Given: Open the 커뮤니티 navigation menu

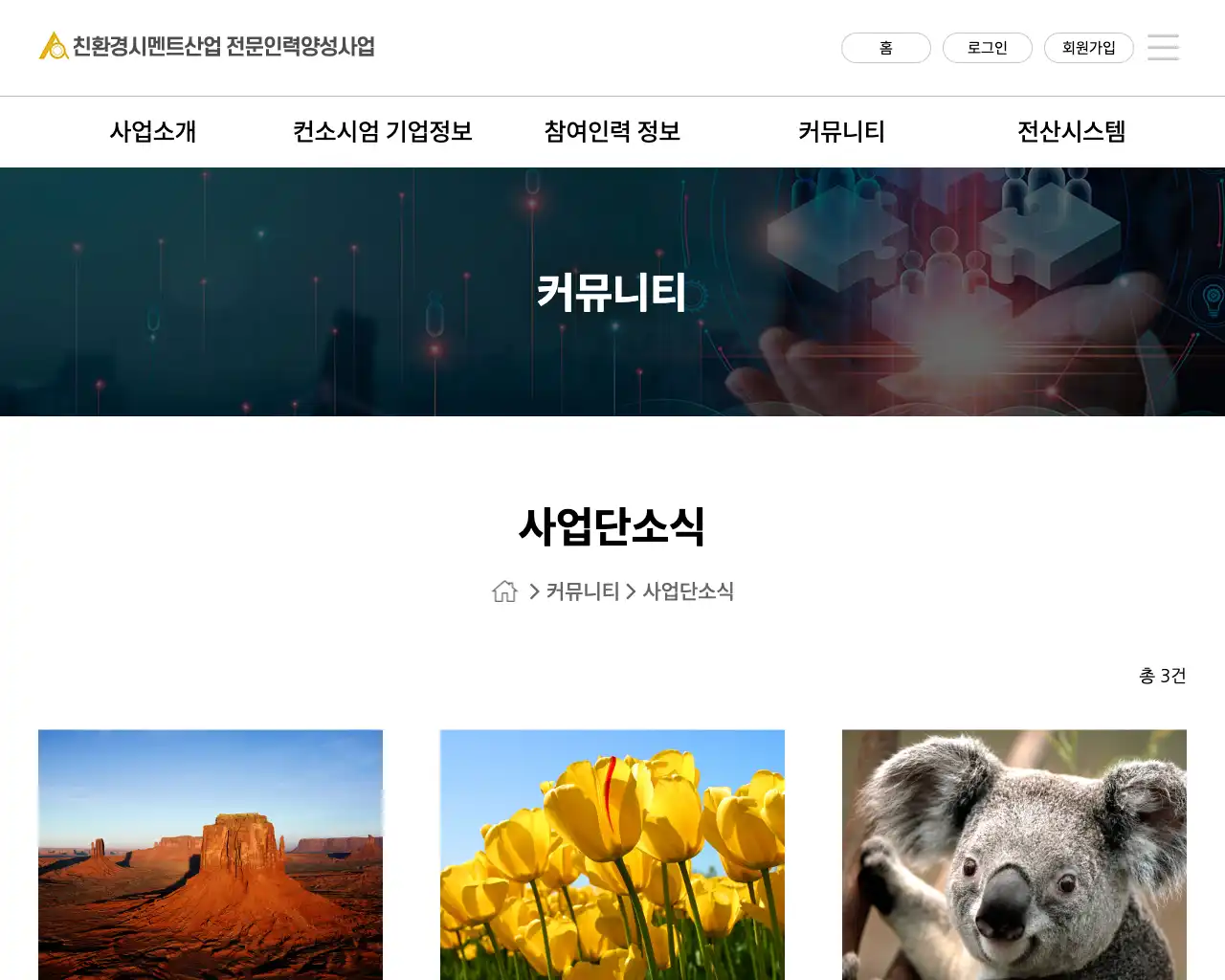Looking at the screenshot, I should (842, 131).
